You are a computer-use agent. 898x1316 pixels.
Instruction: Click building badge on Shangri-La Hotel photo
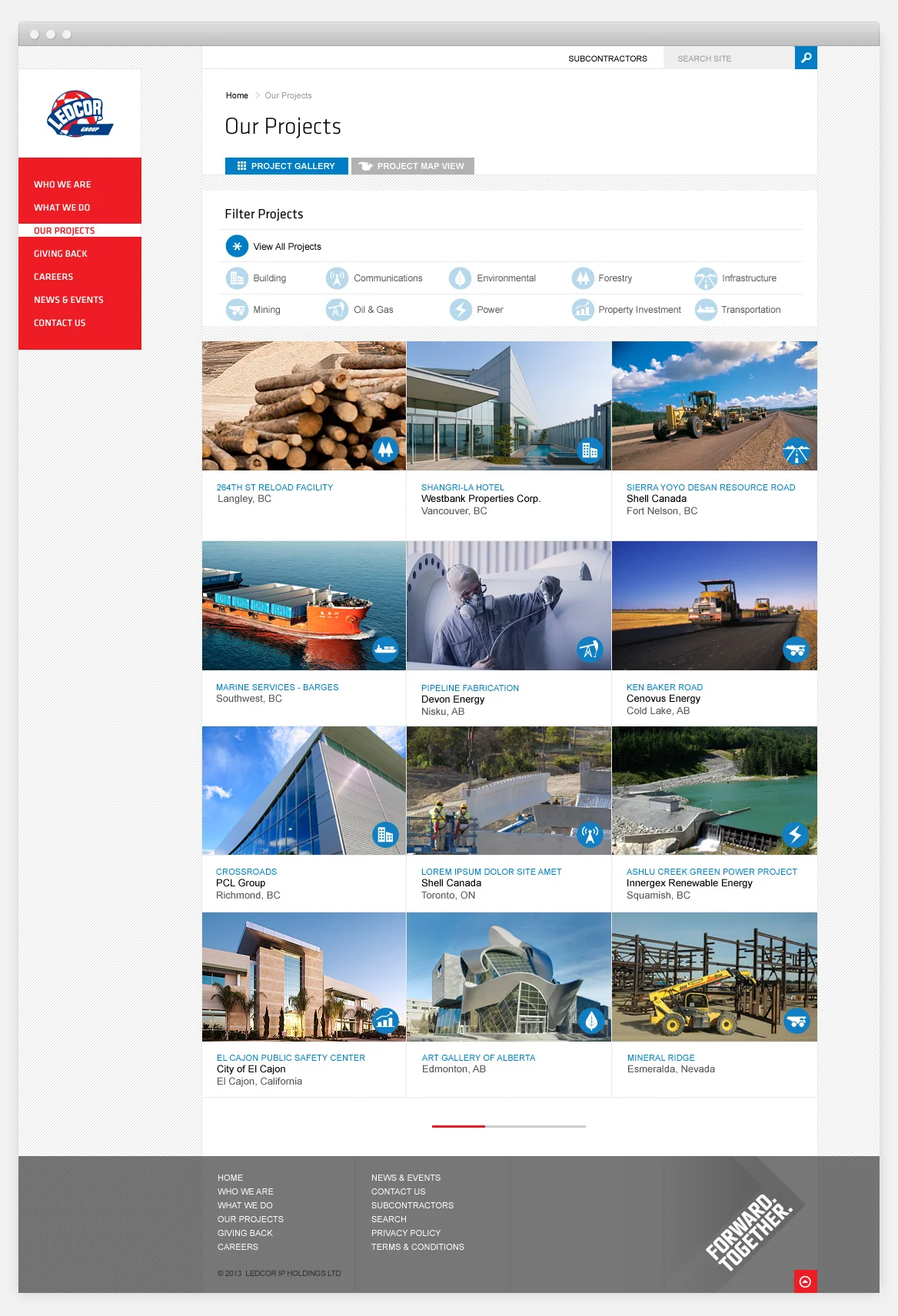(x=590, y=450)
